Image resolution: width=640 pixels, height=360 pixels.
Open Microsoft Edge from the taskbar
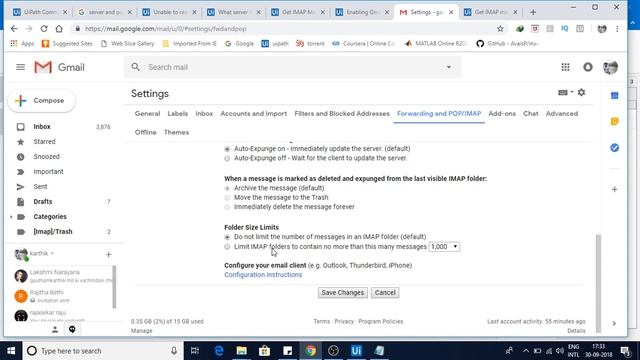[219, 351]
